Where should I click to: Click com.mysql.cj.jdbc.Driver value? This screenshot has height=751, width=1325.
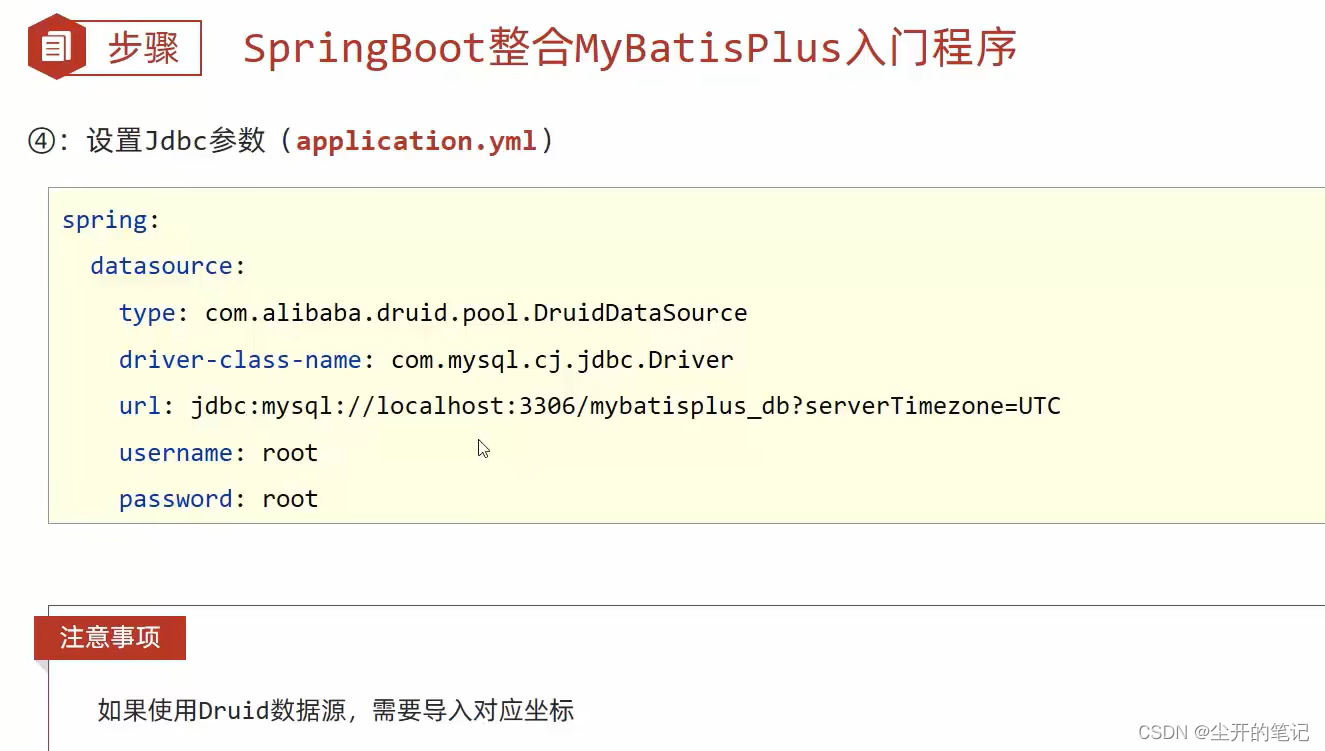[562, 360]
